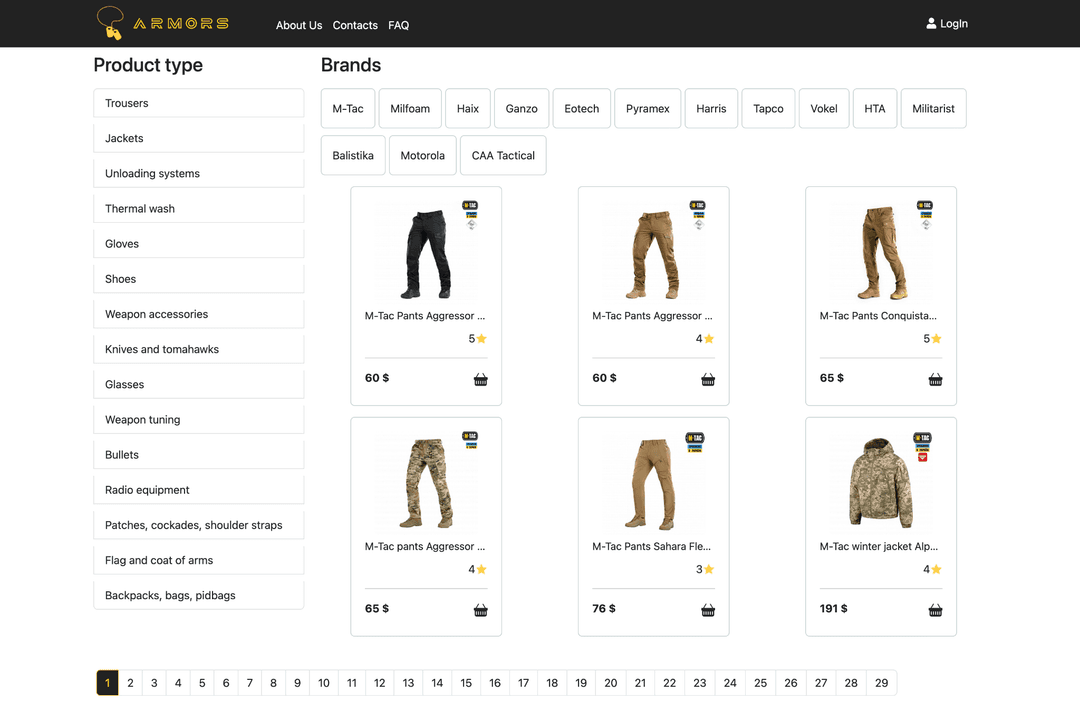Viewport: 1080px width, 728px height.
Task: Select Thermal wash category
Action: tap(198, 208)
